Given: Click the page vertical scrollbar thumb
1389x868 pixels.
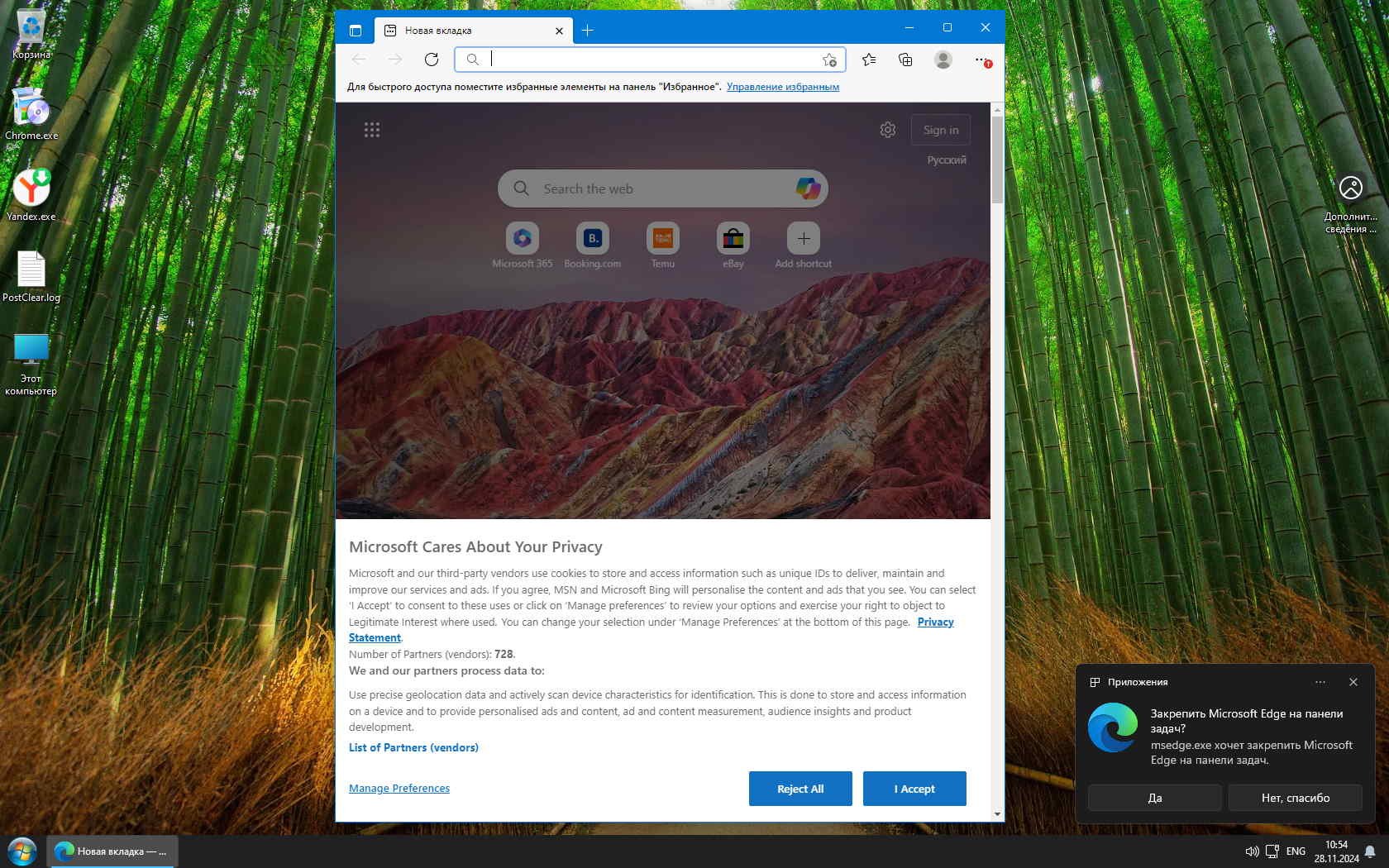Looking at the screenshot, I should click(997, 160).
